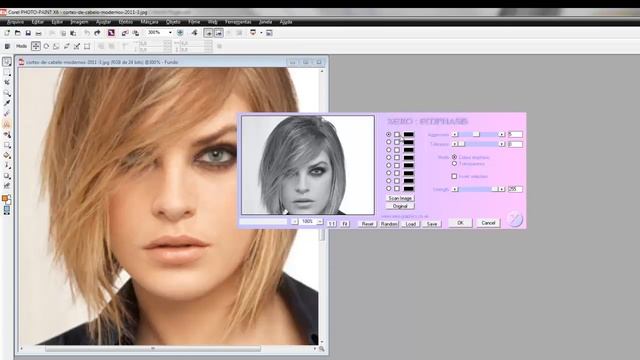Select the last colour row radio button

click(389, 189)
